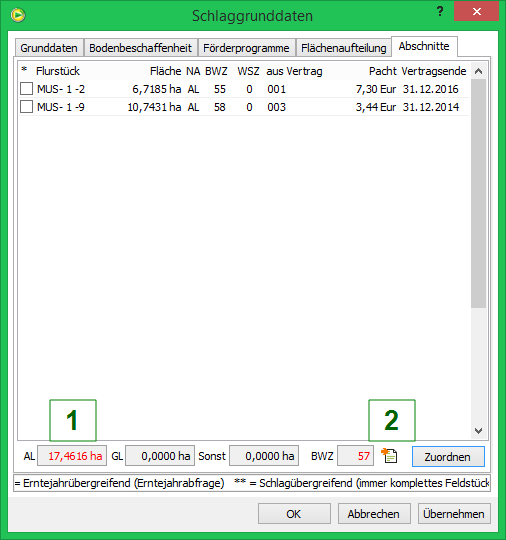
Task: Open the Grunddaten tab
Action: click(x=49, y=48)
